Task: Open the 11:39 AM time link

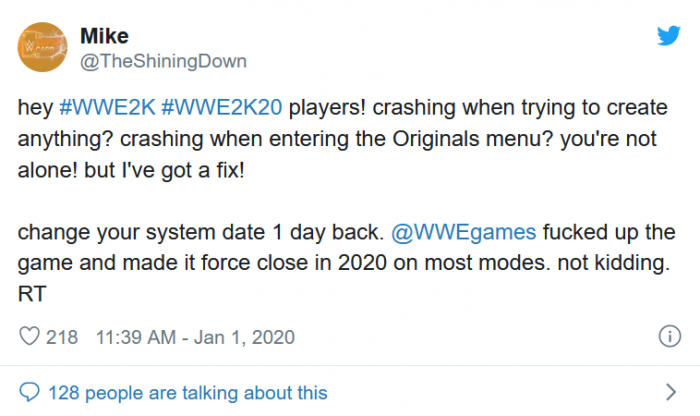Action: tap(135, 336)
